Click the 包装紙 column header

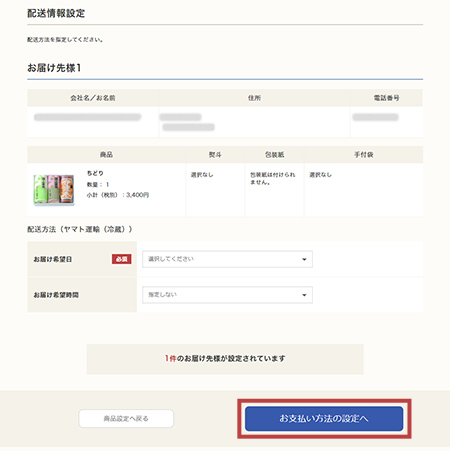274,154
